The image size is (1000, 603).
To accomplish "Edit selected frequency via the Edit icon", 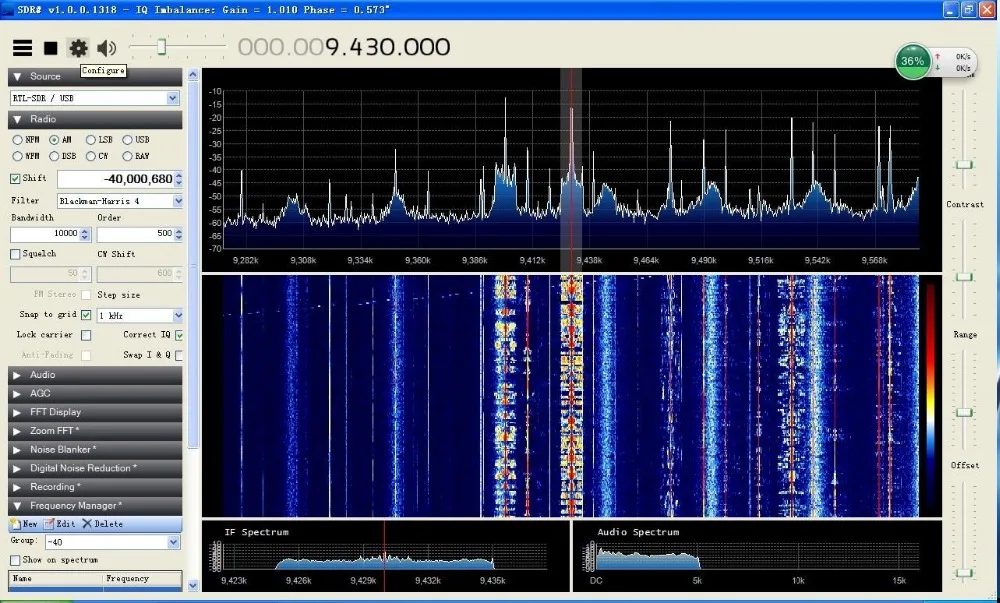I will pos(55,523).
